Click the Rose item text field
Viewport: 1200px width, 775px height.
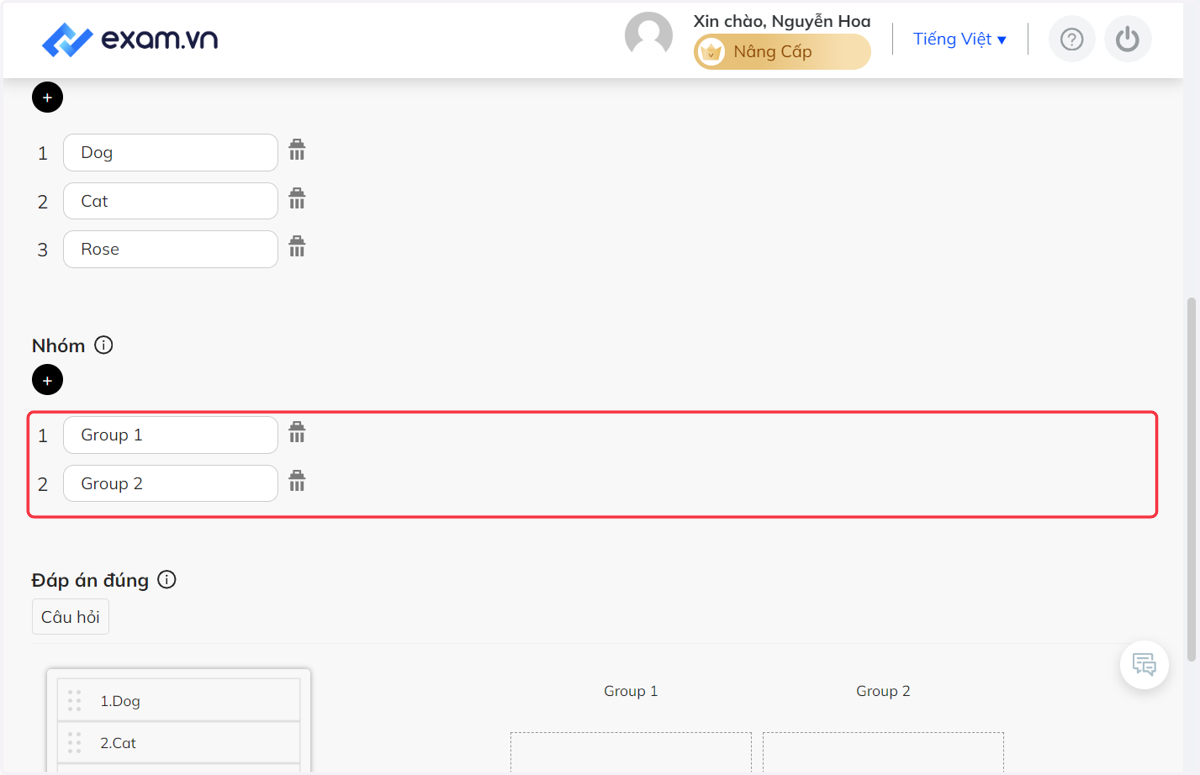coord(170,249)
